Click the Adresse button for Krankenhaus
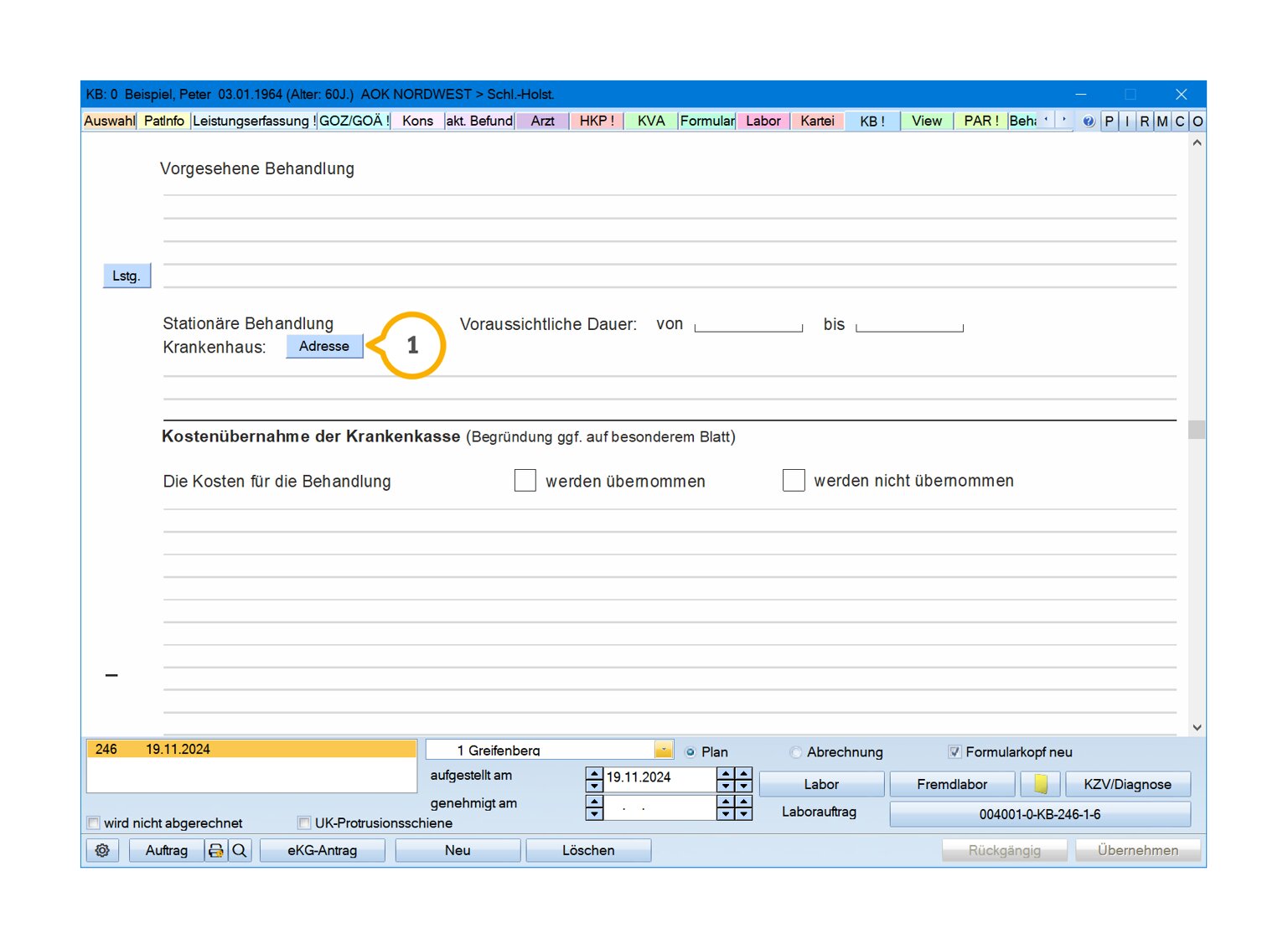Image resolution: width=1288 pixels, height=949 pixels. (324, 346)
